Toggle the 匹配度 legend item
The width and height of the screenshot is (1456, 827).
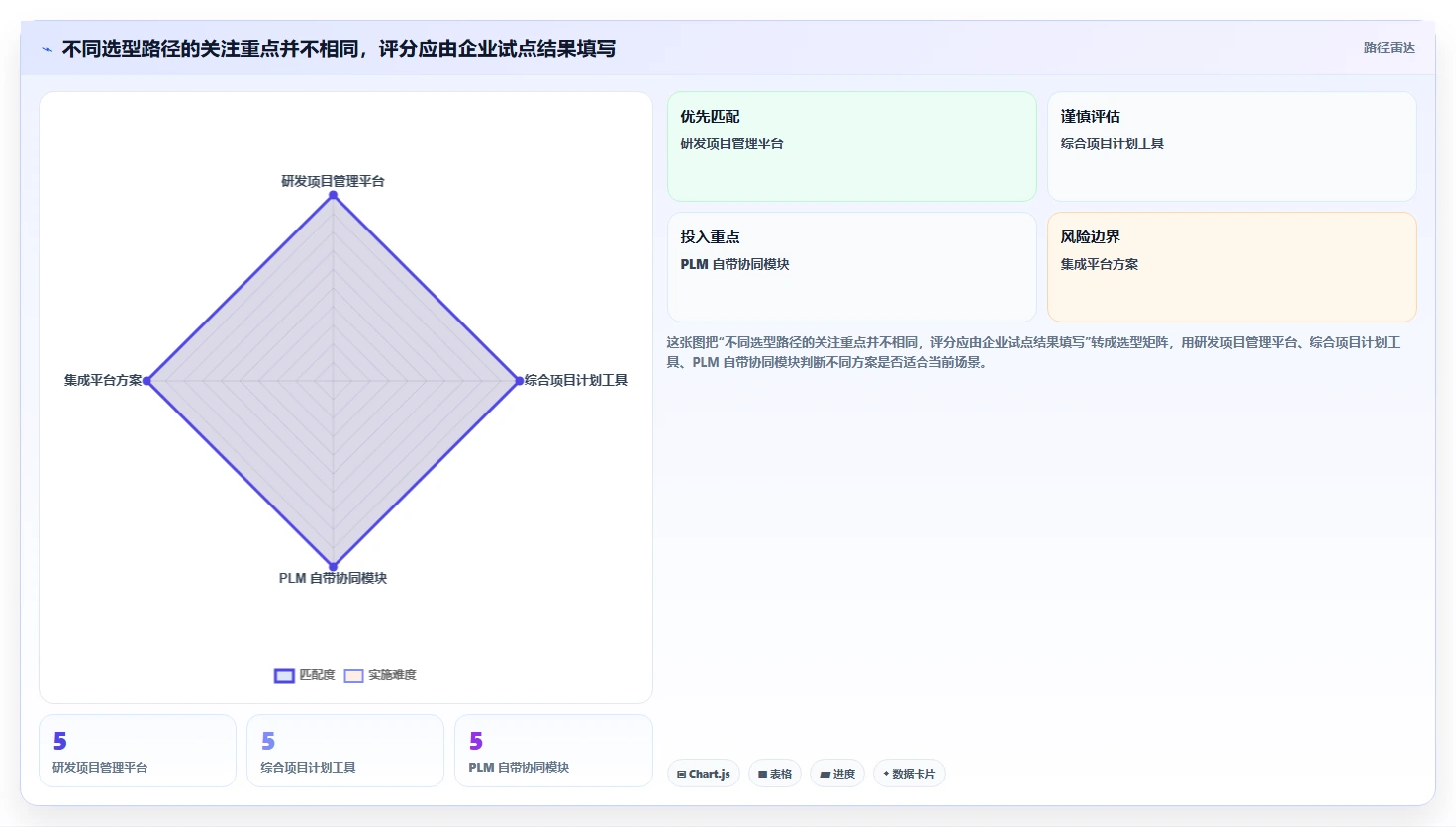pos(305,675)
